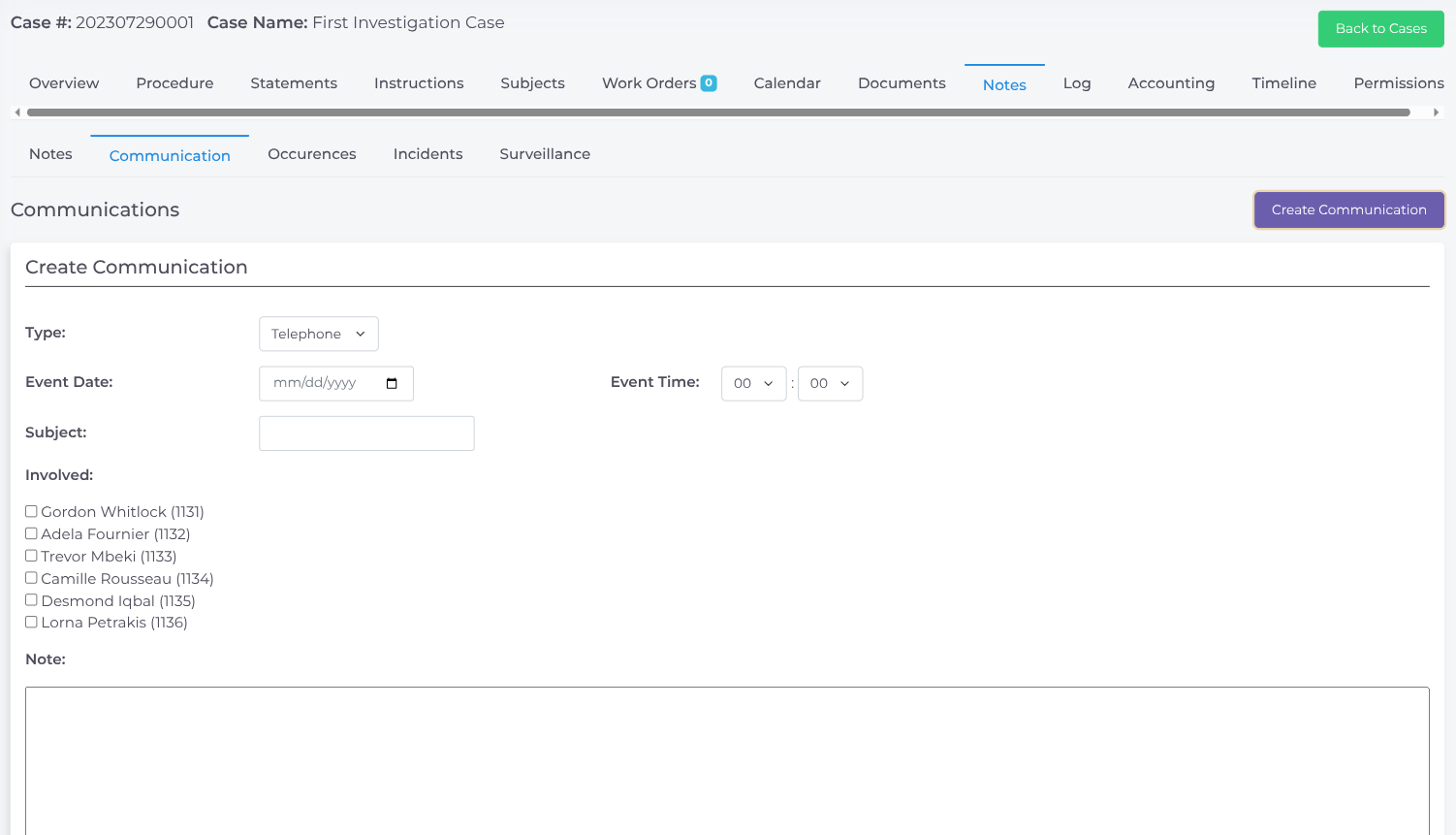Screen dimensions: 1456x835
Task: Open the Permissions tab
Action: tap(1399, 83)
